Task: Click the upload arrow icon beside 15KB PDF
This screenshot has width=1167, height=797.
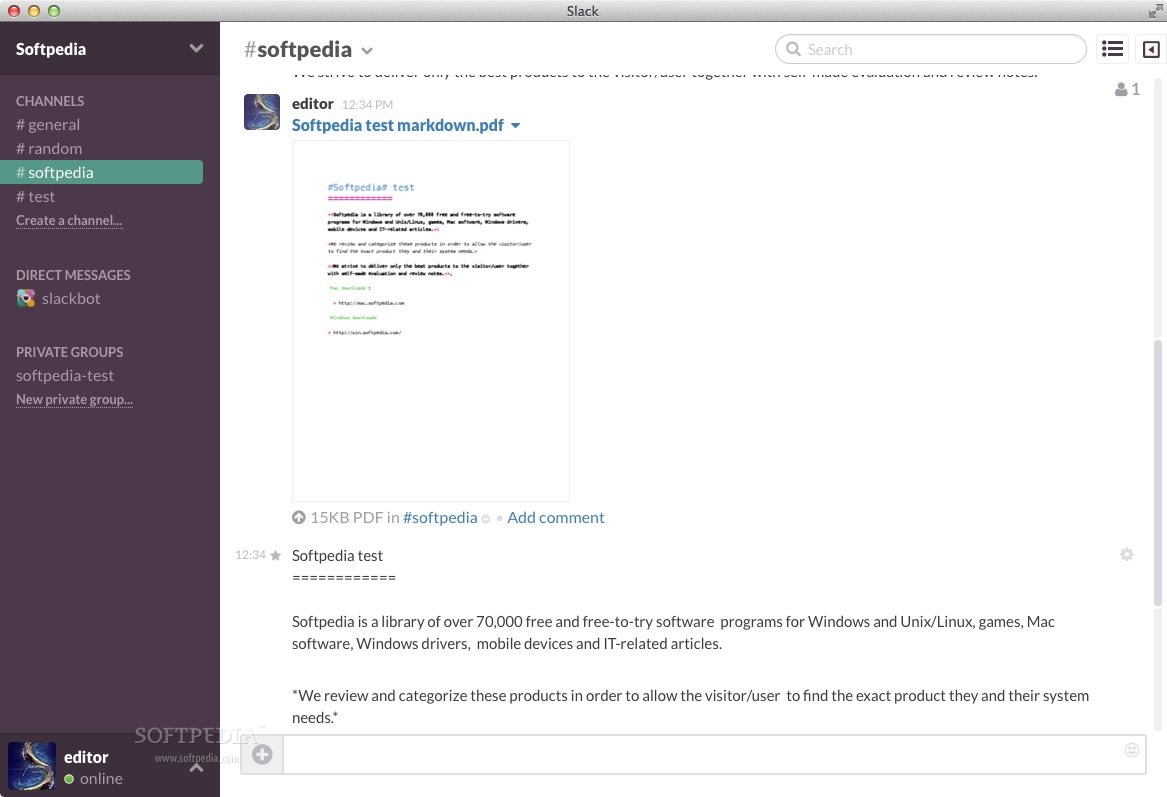Action: (x=298, y=517)
